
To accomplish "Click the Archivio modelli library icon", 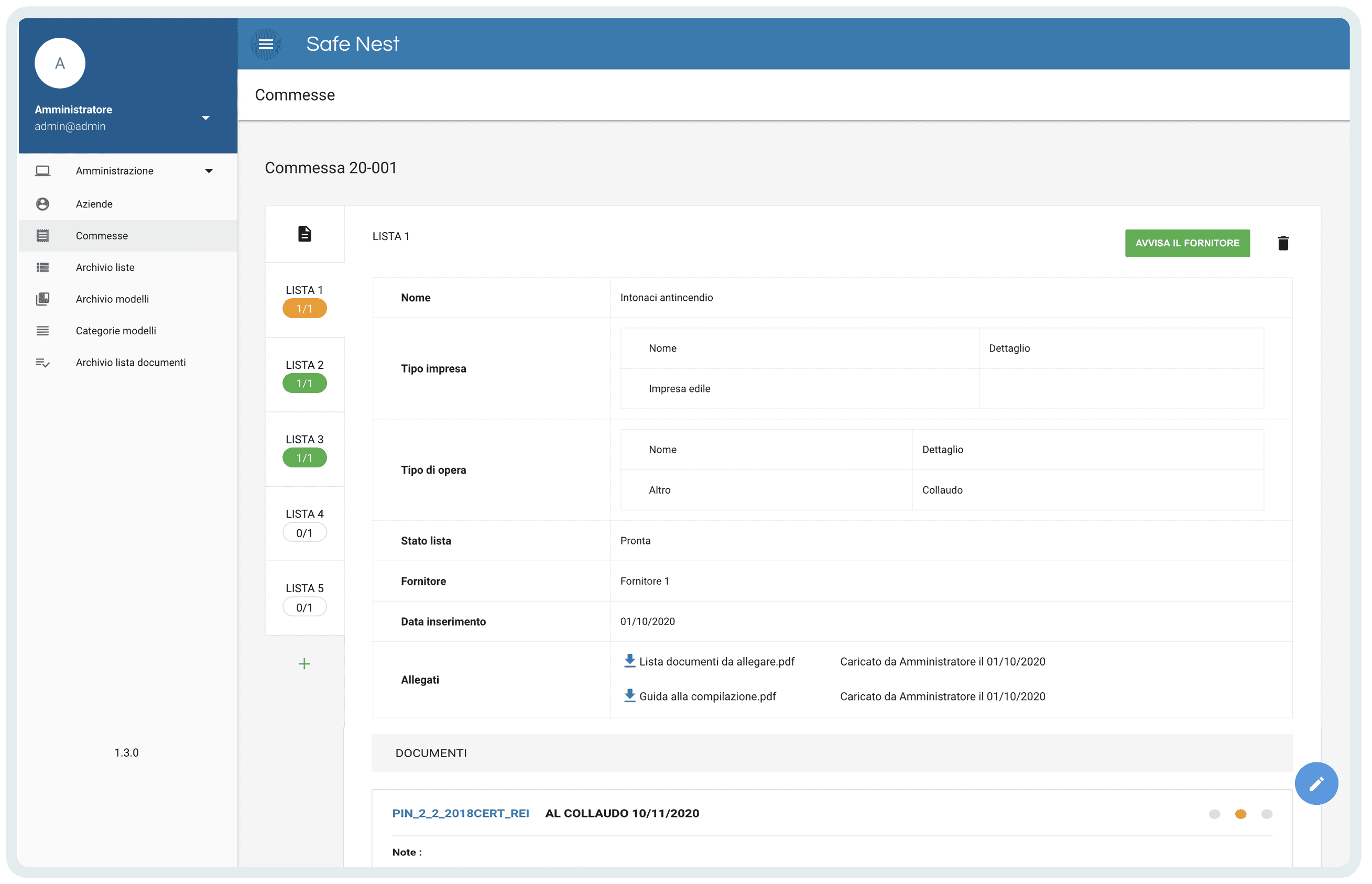I will [x=42, y=299].
